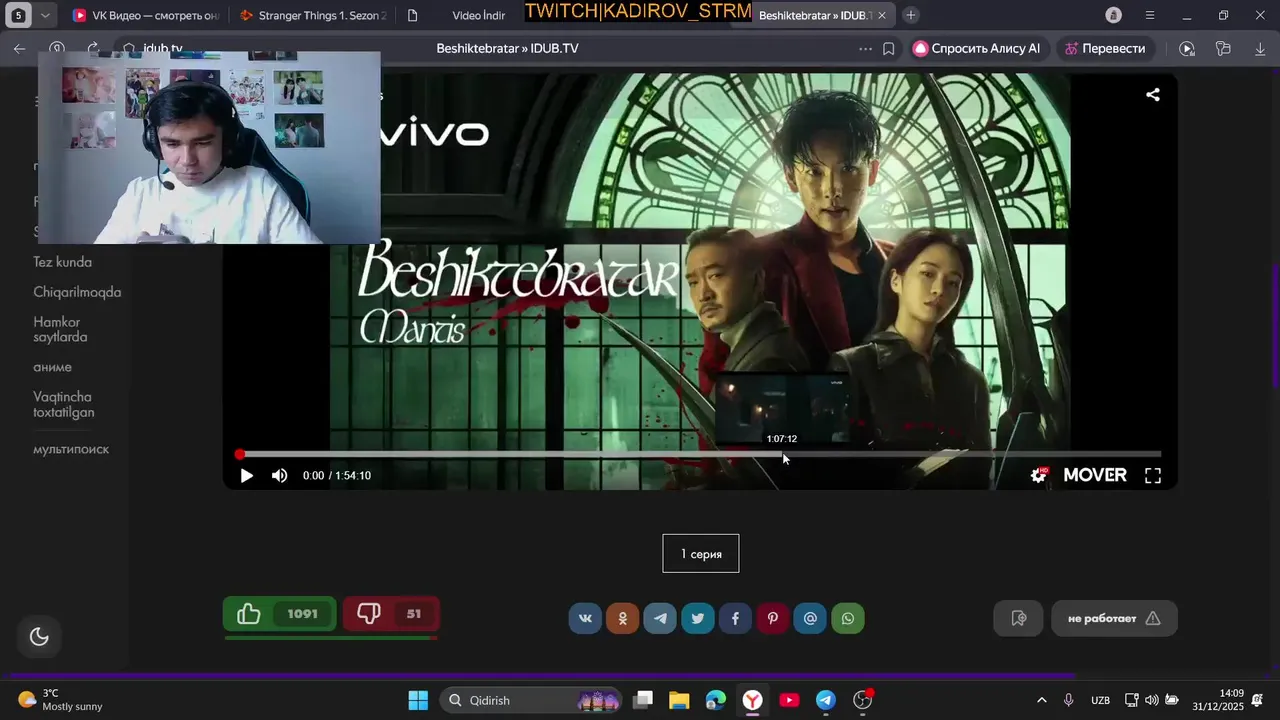Open YouTube app from taskbar

tap(789, 700)
